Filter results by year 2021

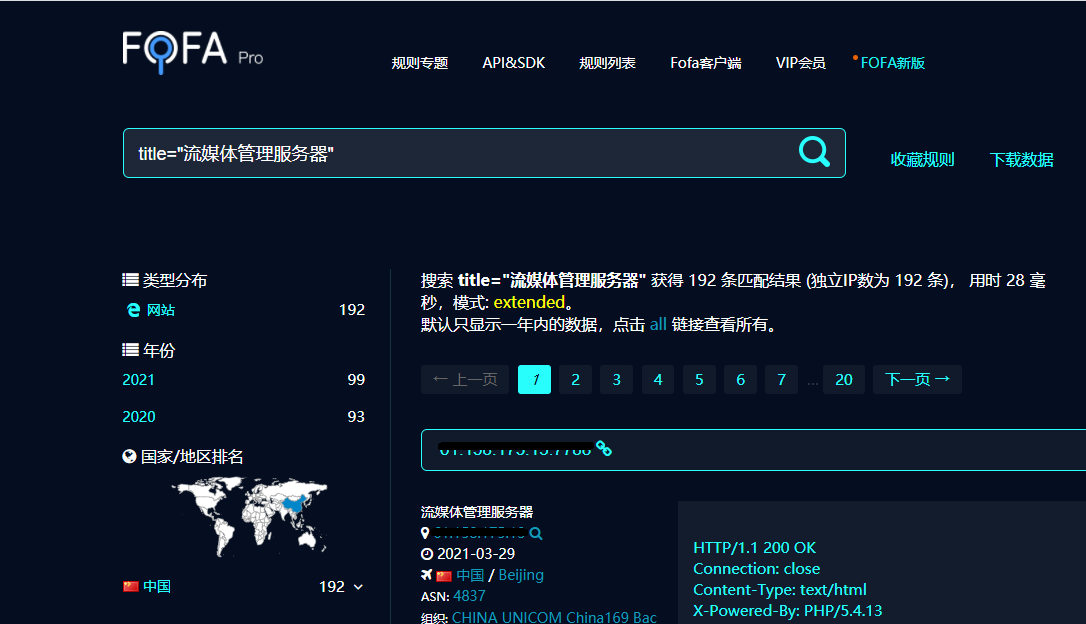139,380
